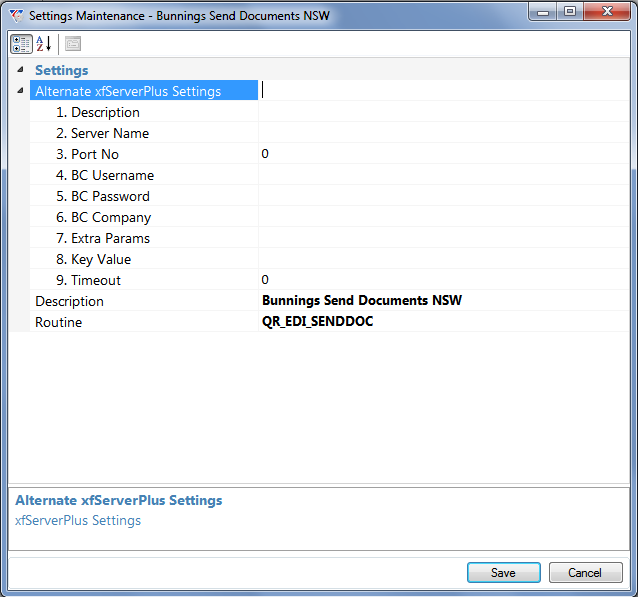Select the Alternate xfServerPlus Settings row

tap(144, 90)
